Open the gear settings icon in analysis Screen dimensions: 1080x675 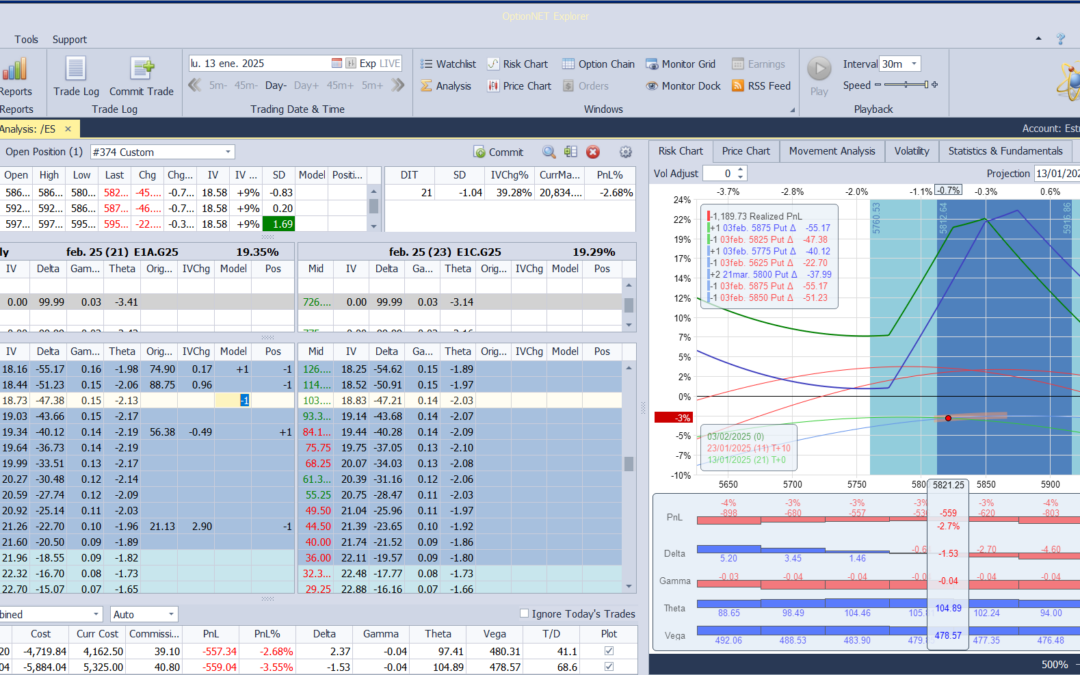pos(625,152)
